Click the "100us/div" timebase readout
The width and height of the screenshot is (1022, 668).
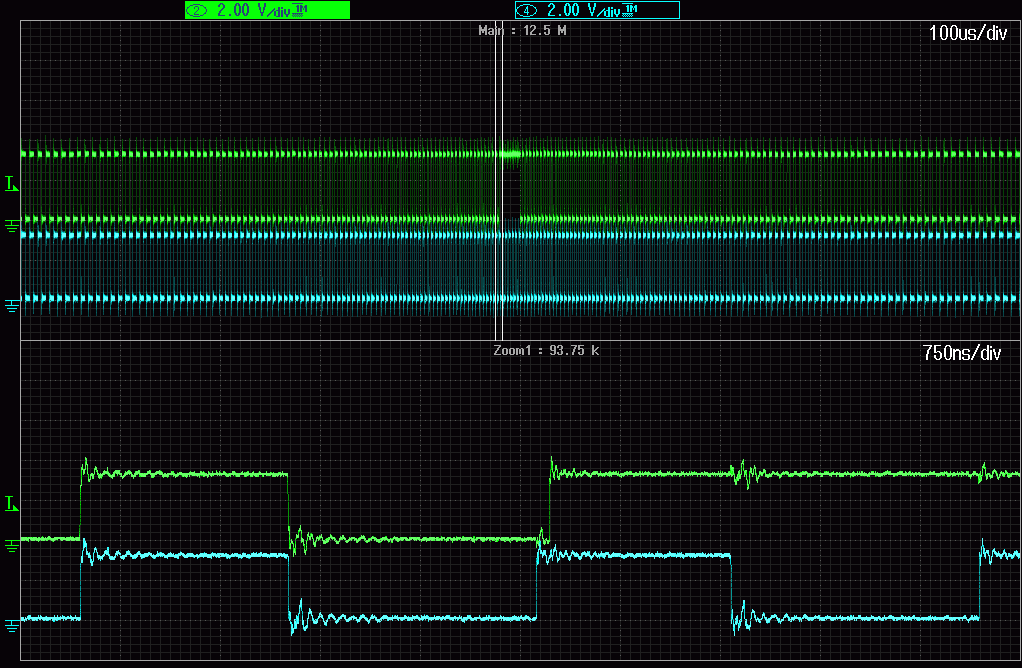coord(968,33)
